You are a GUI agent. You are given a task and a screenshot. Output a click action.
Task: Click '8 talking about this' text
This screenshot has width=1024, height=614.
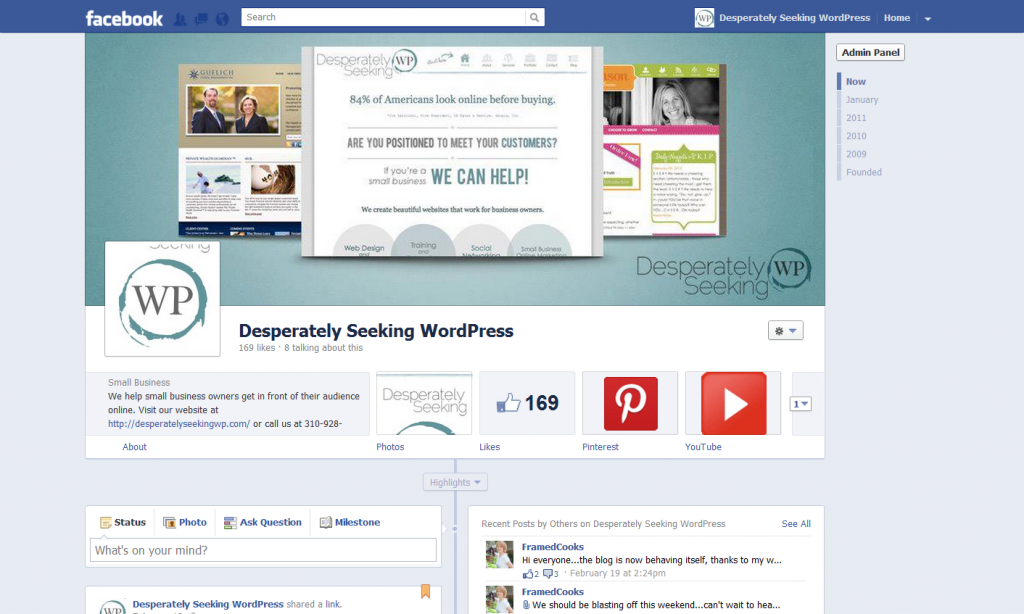323,348
